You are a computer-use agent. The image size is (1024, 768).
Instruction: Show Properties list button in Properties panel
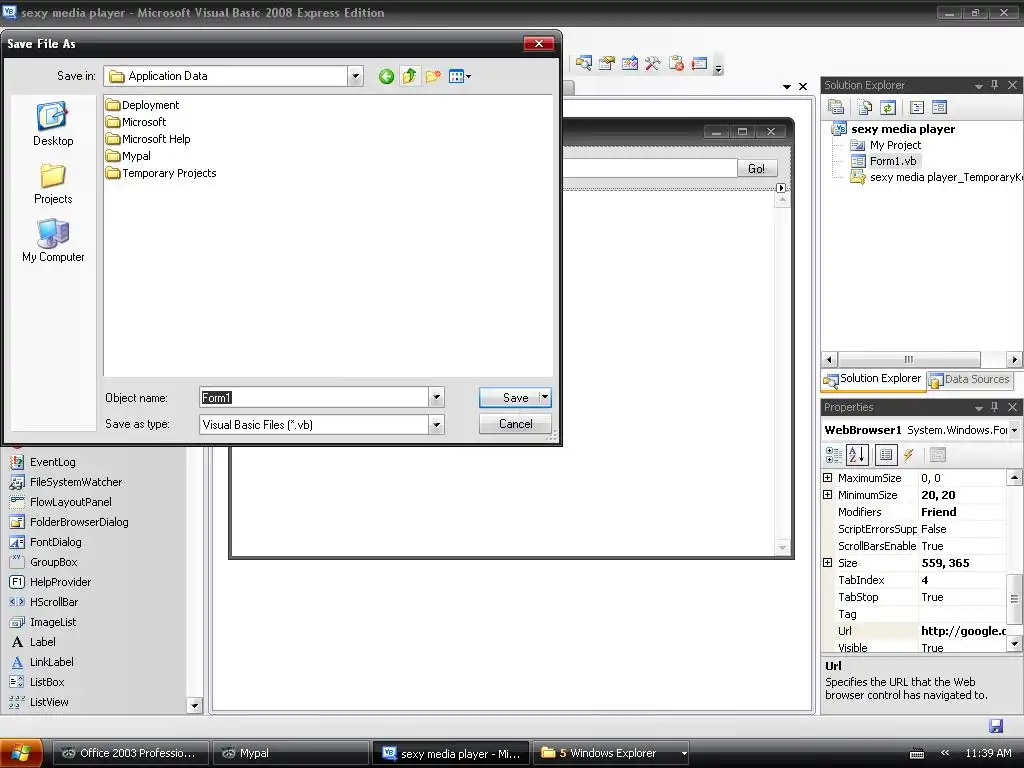click(x=886, y=455)
